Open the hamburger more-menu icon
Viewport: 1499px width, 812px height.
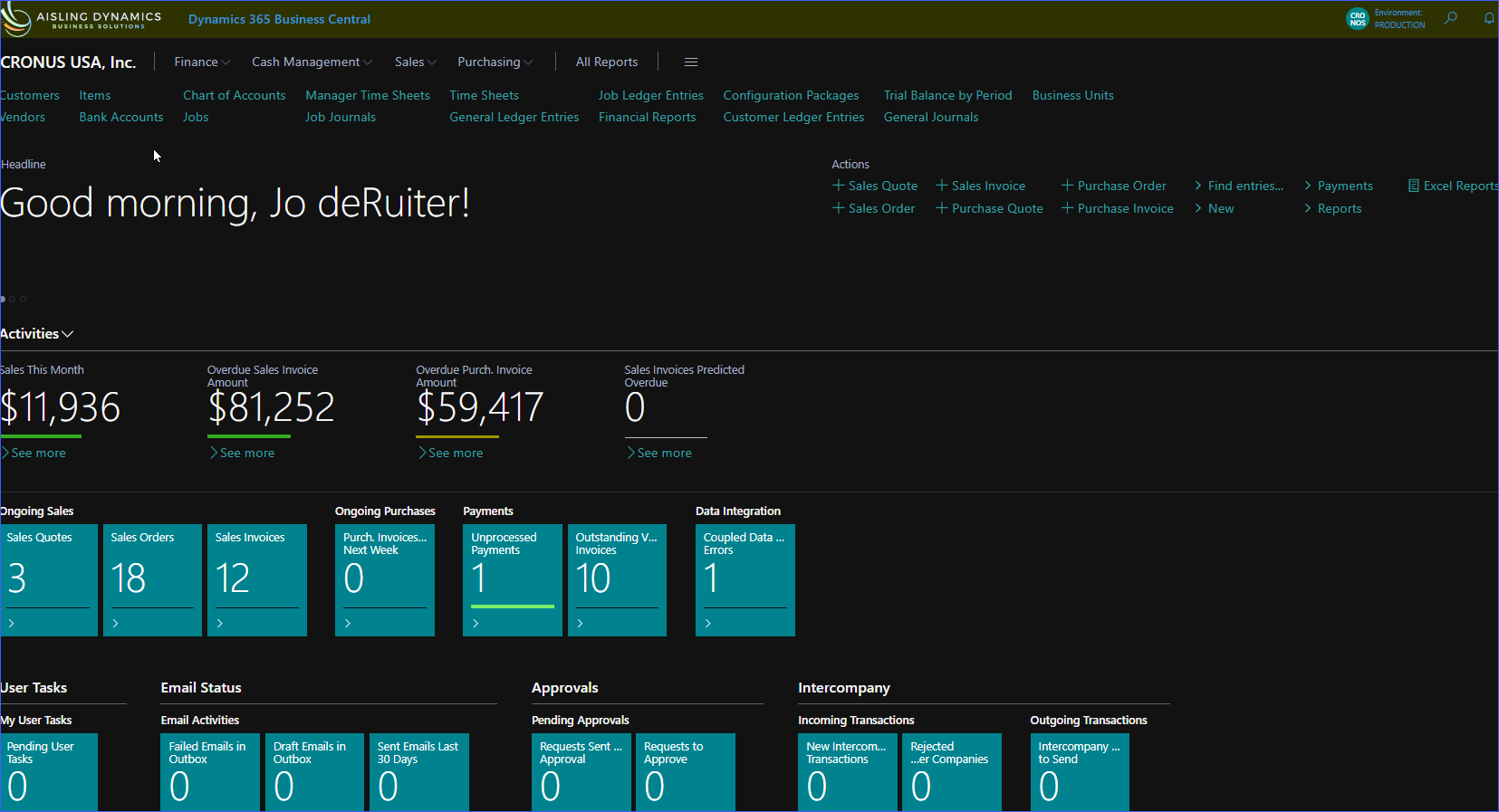tap(691, 62)
